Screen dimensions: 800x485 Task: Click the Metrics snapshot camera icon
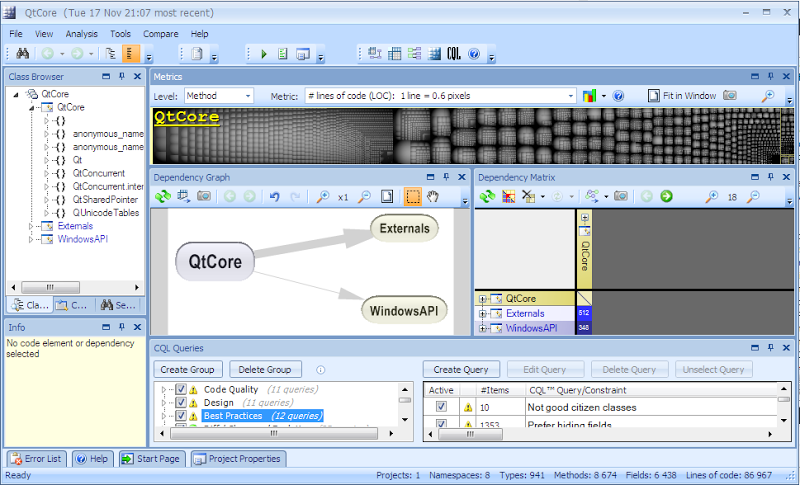coord(730,95)
